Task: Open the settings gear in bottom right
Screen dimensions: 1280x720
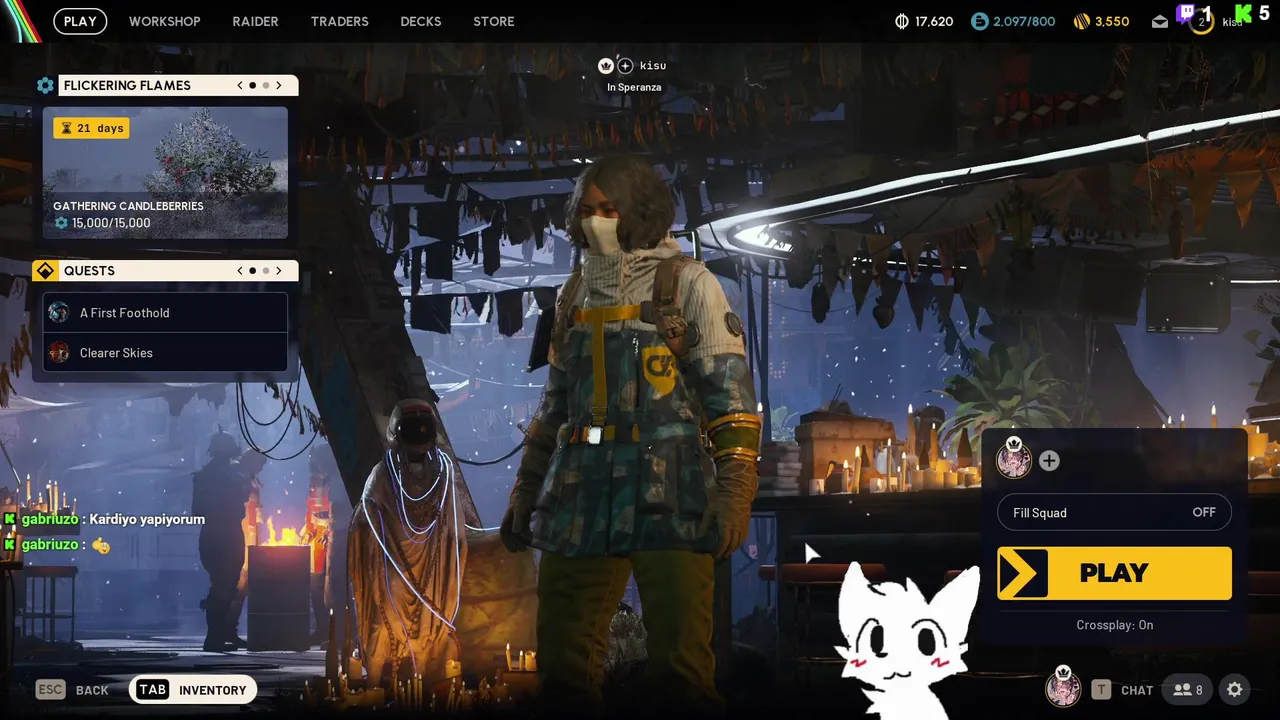Action: tap(1235, 690)
